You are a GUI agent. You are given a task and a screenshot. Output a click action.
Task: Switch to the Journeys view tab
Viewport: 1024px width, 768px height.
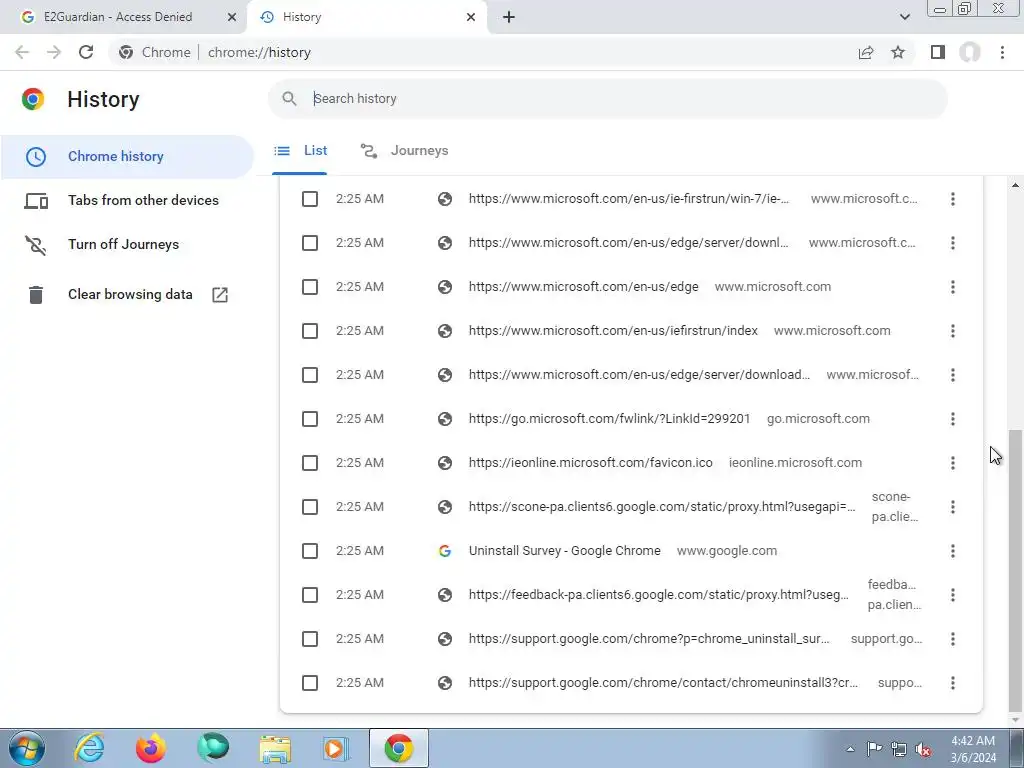pos(405,151)
